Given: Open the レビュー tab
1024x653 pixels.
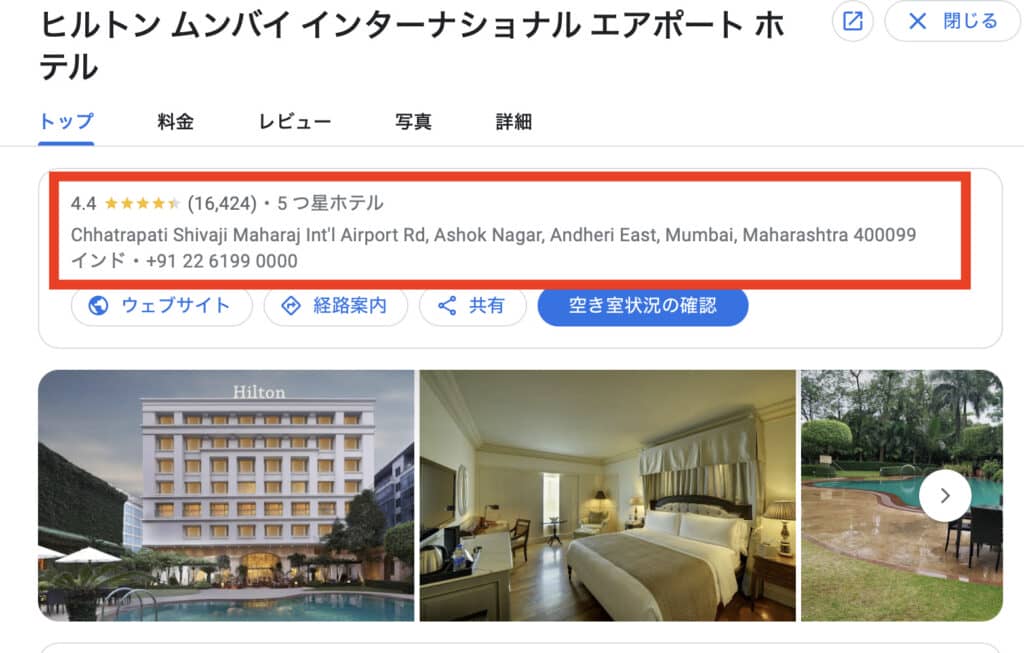Looking at the screenshot, I should point(295,121).
